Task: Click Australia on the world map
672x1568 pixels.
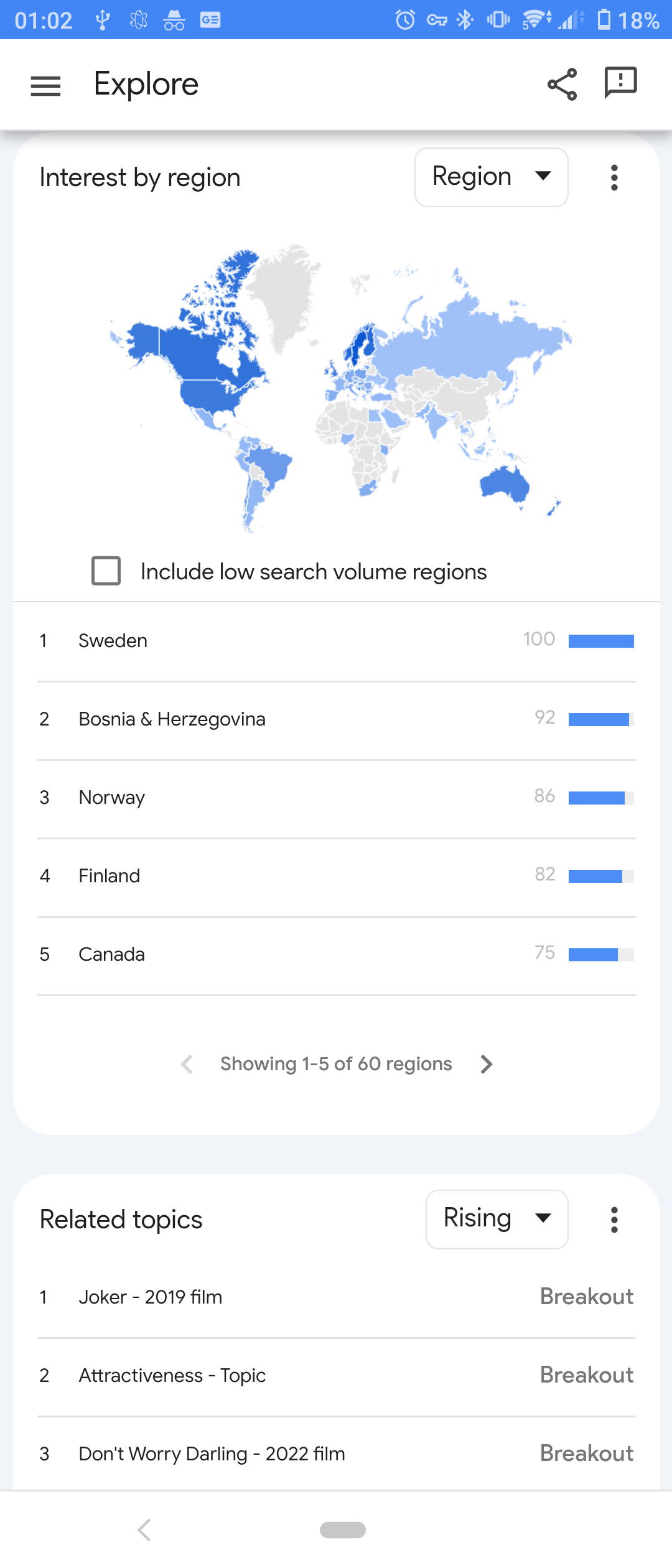Action: [x=505, y=483]
